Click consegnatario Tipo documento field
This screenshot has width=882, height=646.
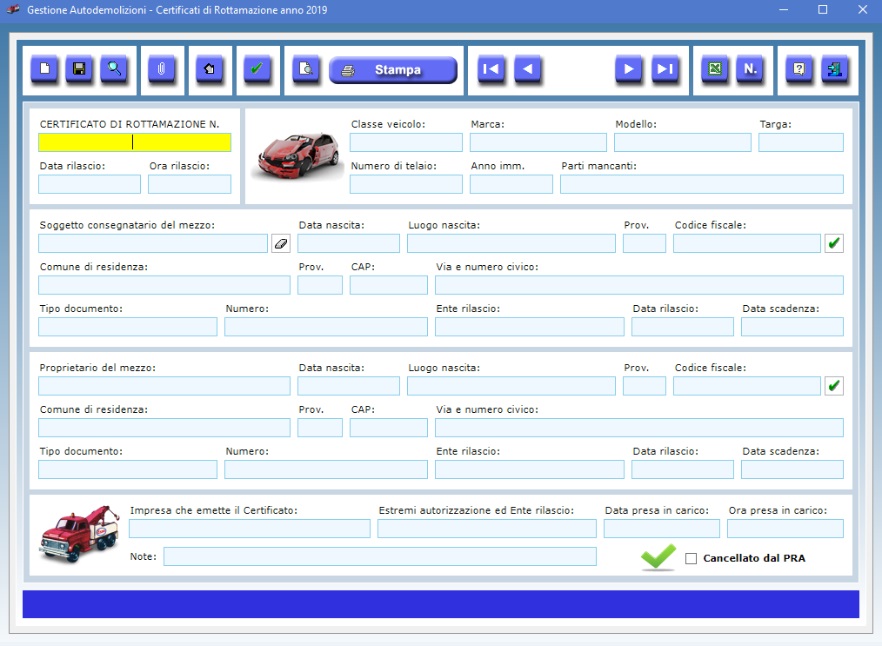[128, 326]
